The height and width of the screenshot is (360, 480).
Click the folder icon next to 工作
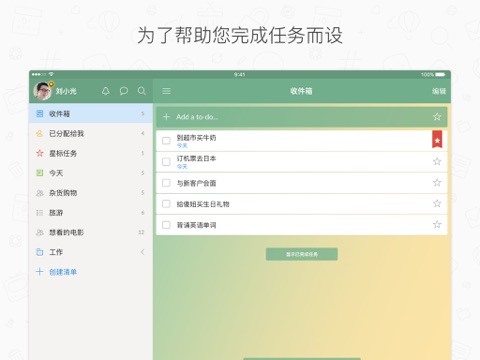(x=39, y=252)
